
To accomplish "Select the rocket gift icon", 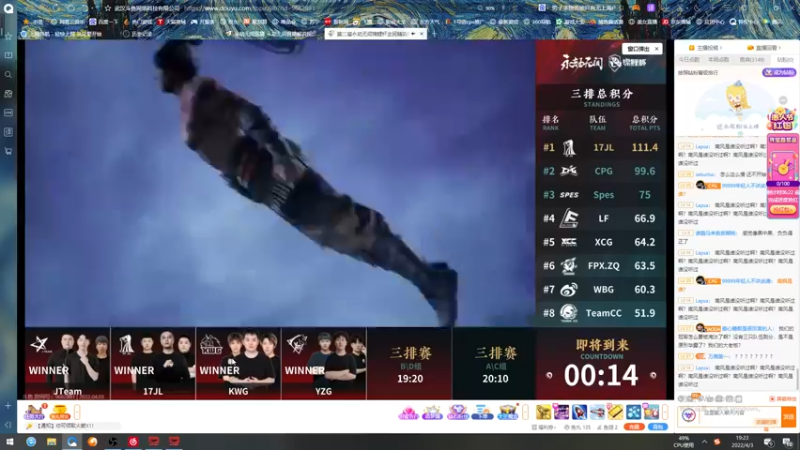I will click(x=579, y=412).
